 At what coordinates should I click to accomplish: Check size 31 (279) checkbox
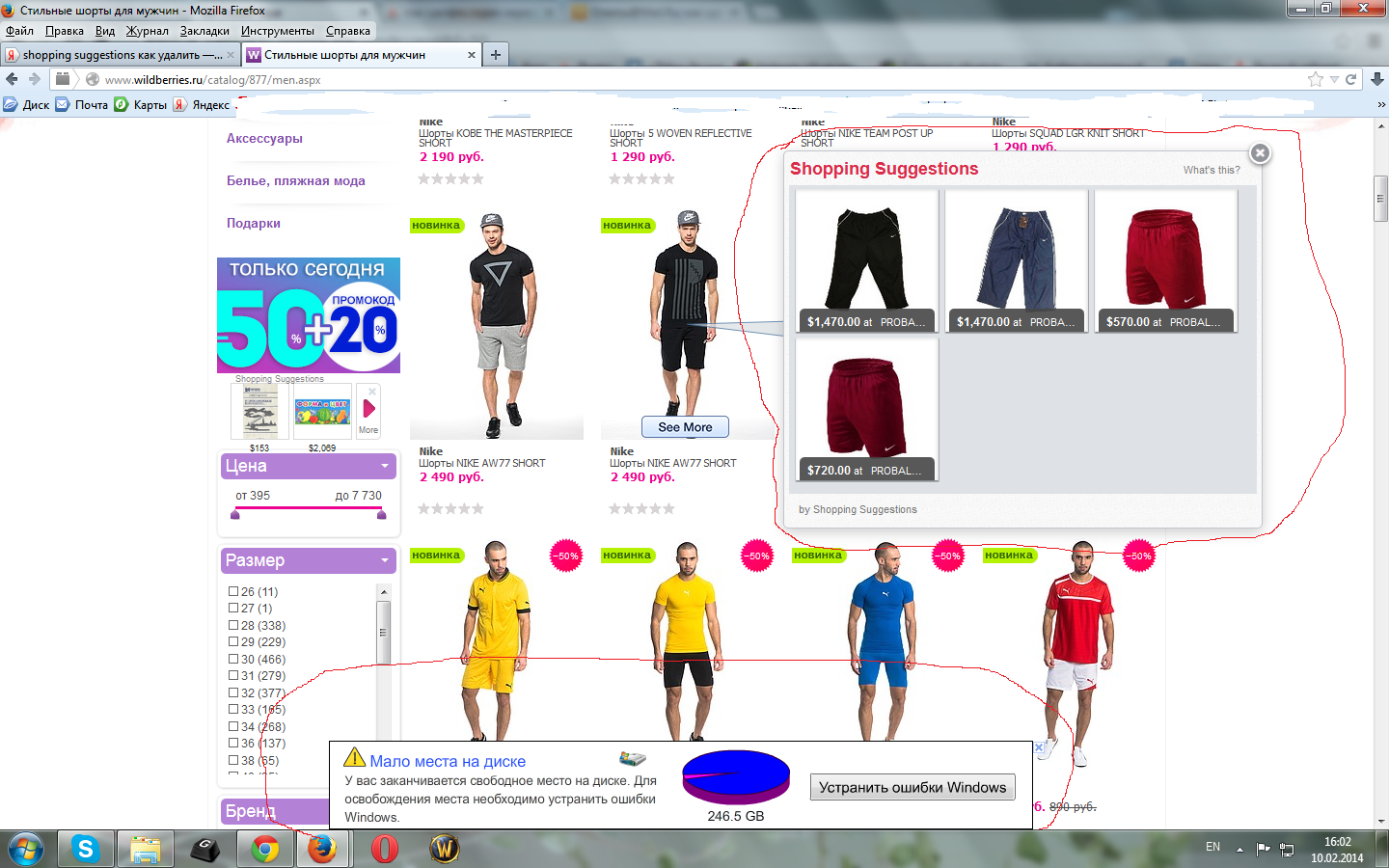click(233, 675)
